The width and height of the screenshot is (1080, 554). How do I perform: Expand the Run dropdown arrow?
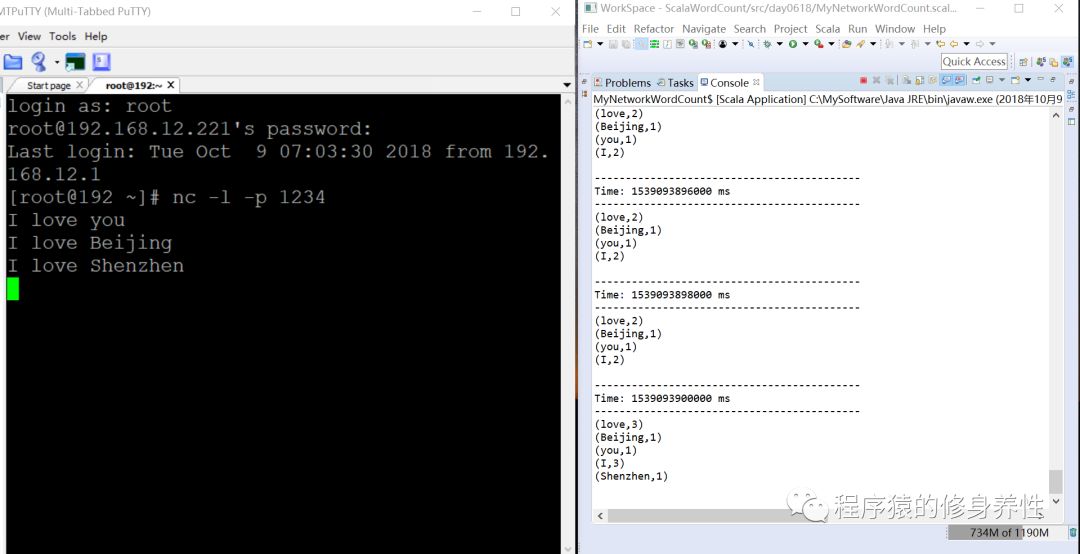click(x=805, y=43)
